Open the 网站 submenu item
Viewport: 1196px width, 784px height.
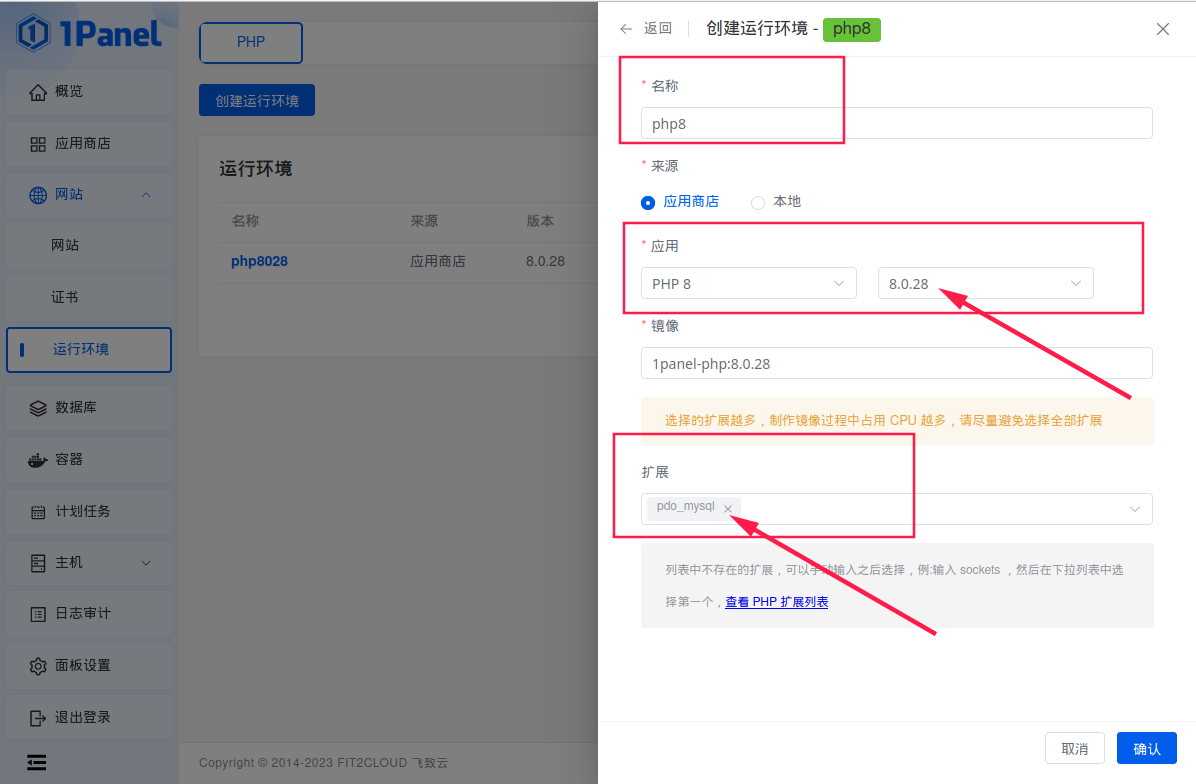coord(89,246)
